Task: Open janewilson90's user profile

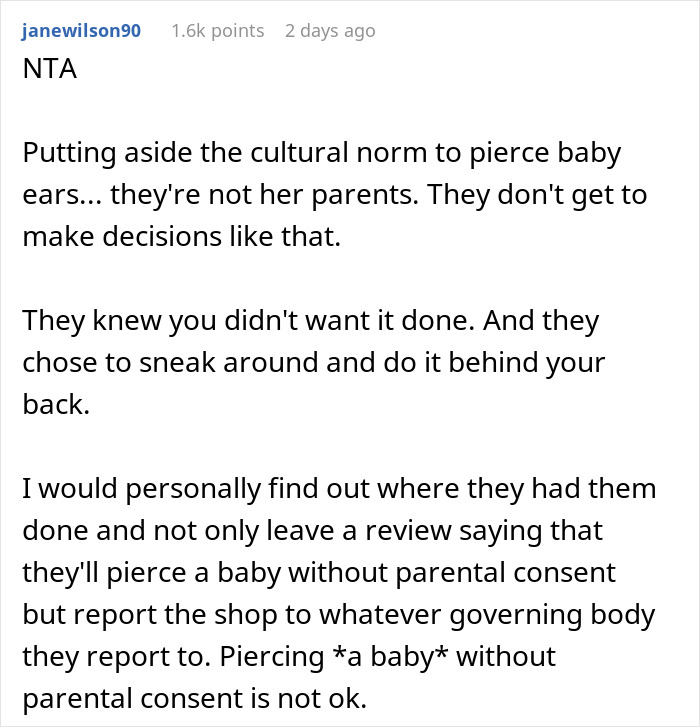Action: click(x=81, y=31)
